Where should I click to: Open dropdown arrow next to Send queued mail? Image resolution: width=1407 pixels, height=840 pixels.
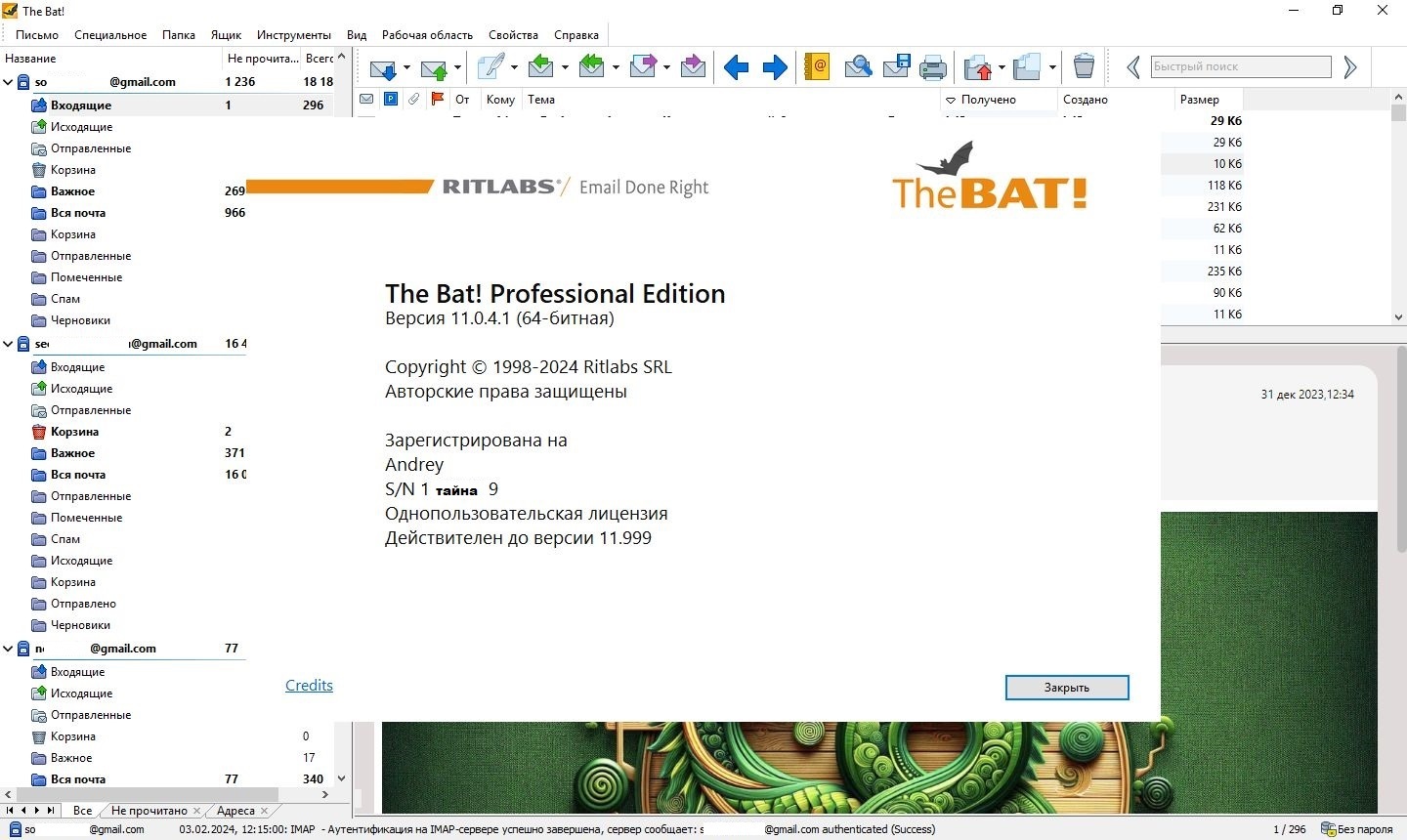click(458, 67)
